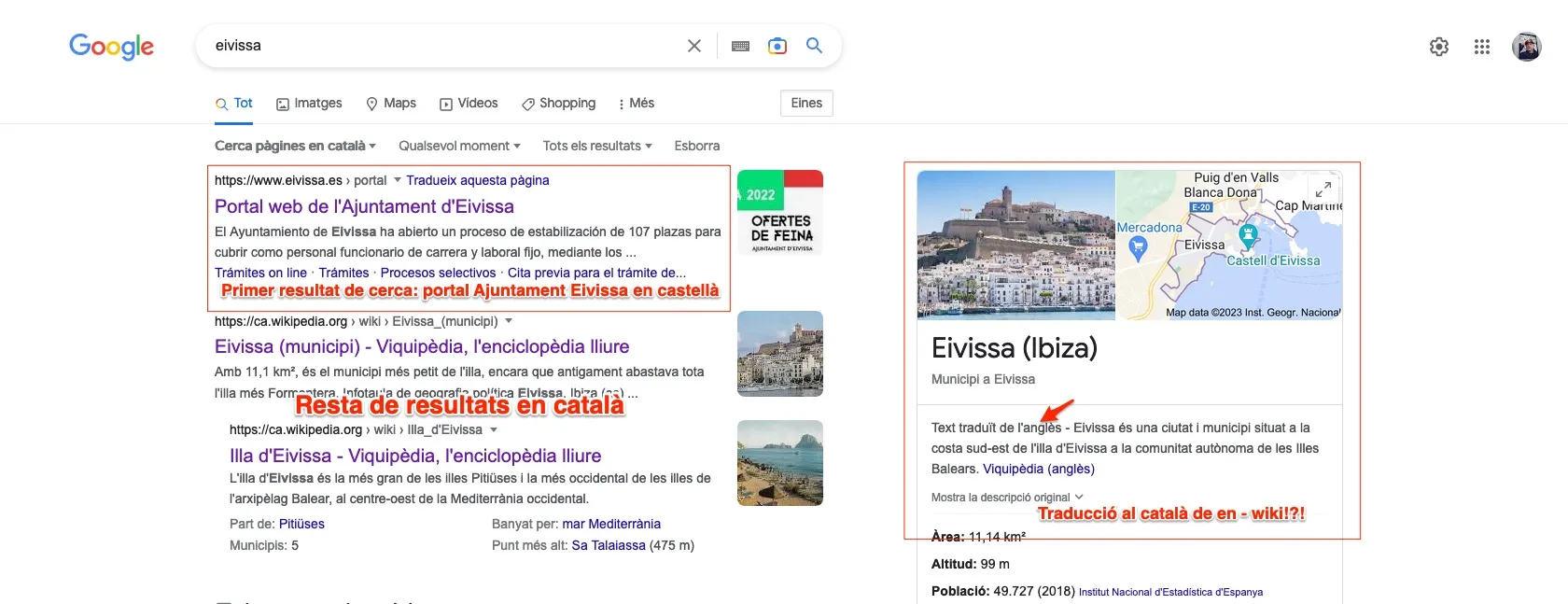The image size is (1568, 604).
Task: Open the on-screen keyboard input tool
Action: pyautogui.click(x=740, y=46)
